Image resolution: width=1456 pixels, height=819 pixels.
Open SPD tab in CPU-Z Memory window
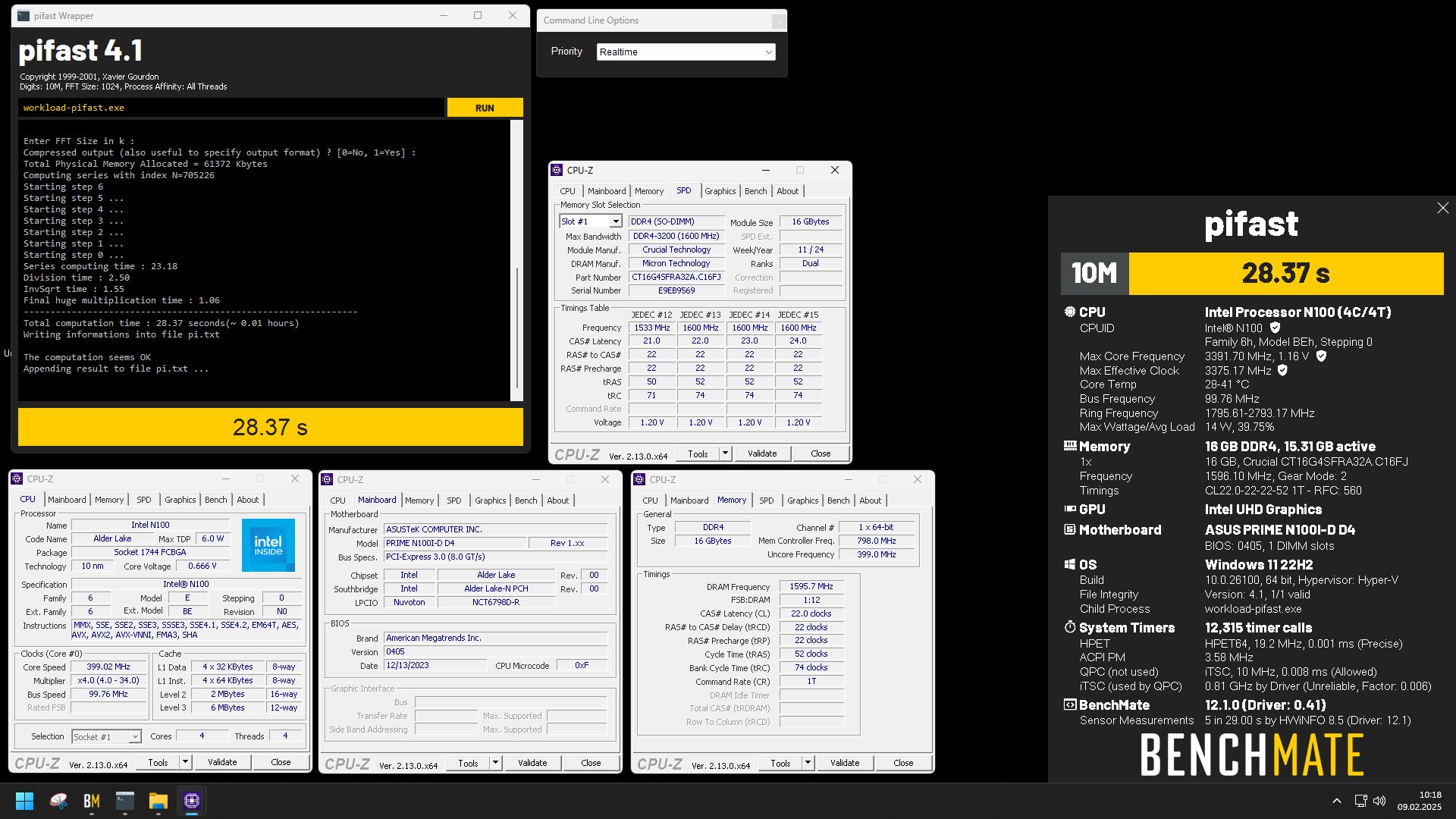click(x=767, y=500)
